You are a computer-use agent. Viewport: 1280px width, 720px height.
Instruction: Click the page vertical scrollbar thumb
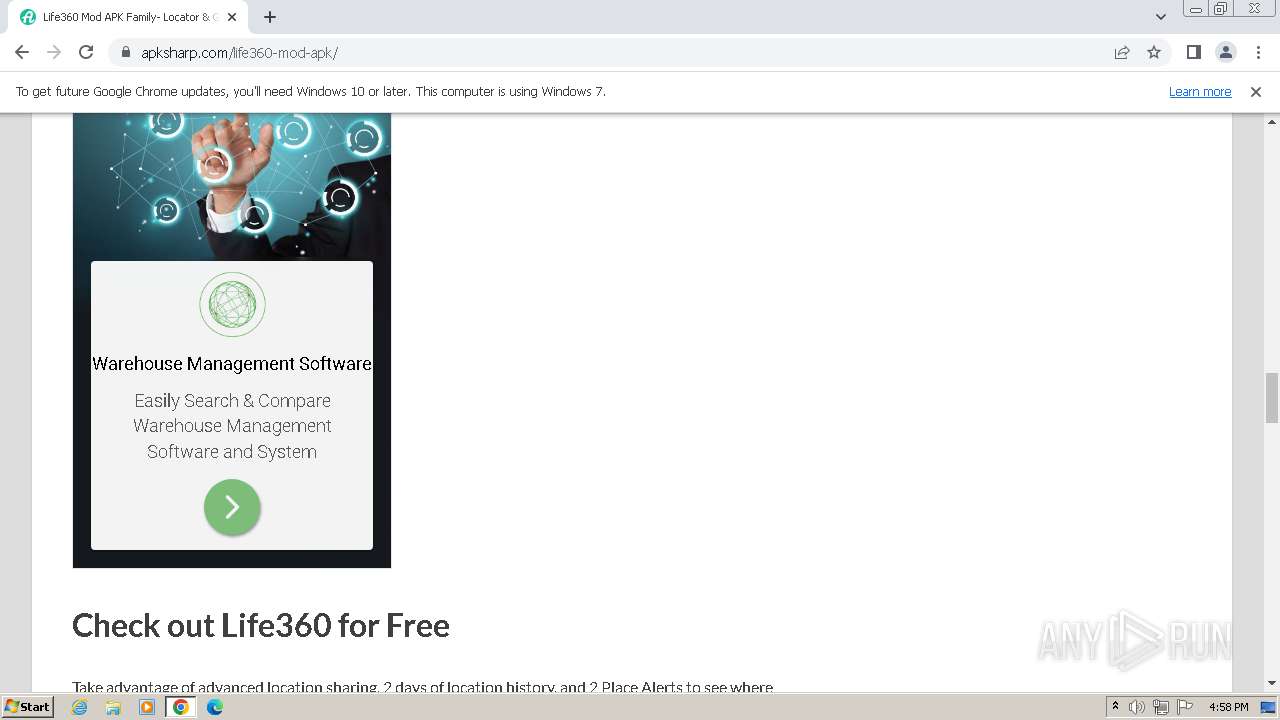[1272, 398]
